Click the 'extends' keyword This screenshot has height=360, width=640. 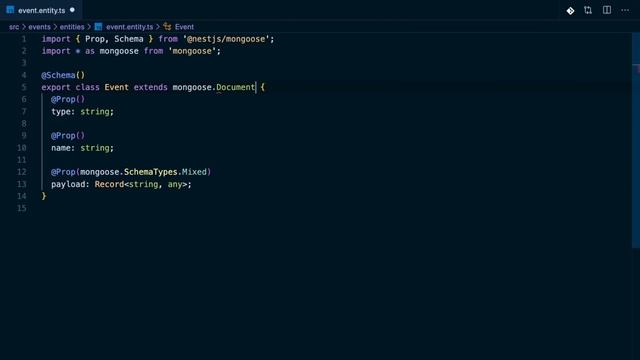(151, 87)
